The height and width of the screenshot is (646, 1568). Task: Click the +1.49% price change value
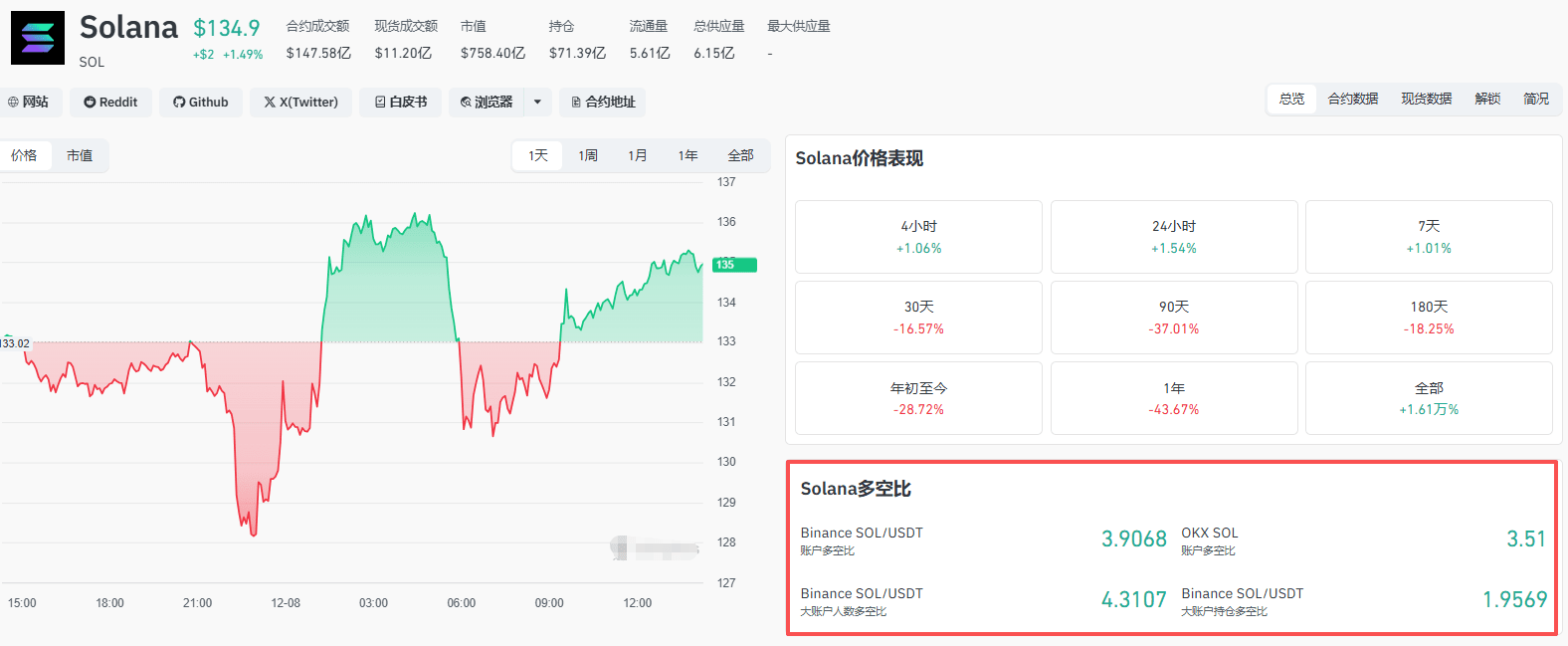(243, 55)
